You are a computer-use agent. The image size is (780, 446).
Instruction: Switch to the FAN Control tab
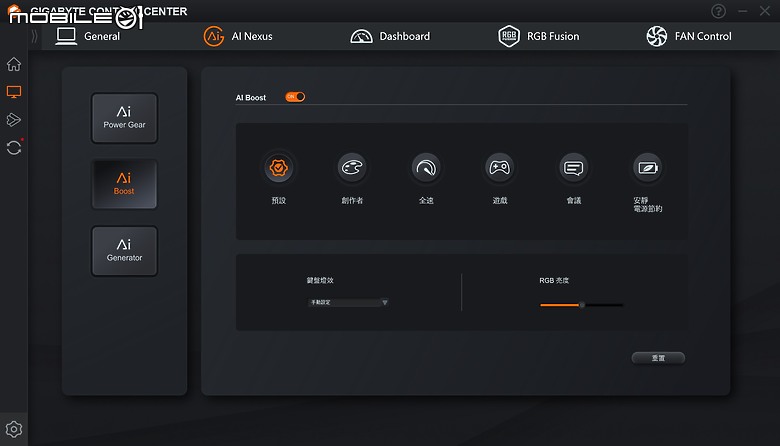click(688, 36)
